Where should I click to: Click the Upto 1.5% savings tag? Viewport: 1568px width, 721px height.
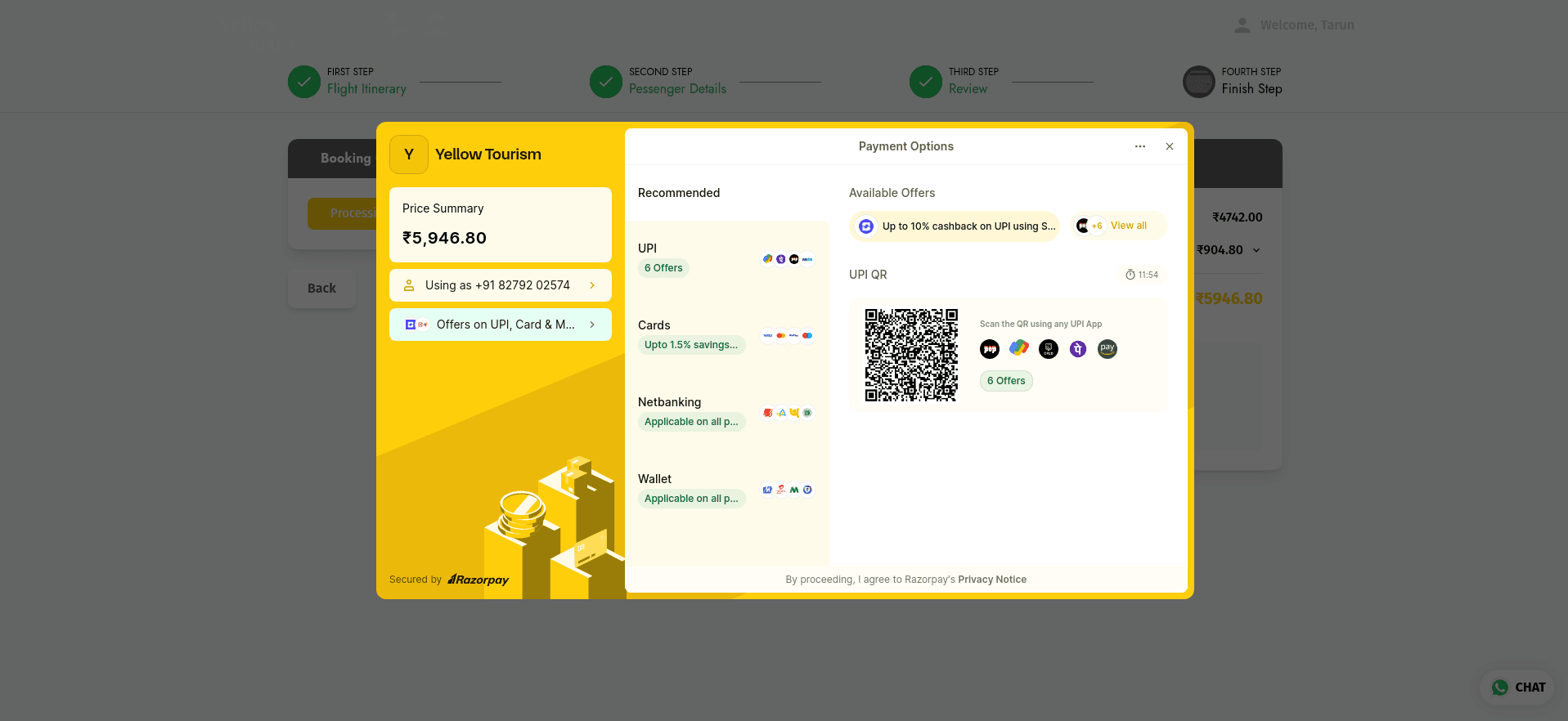691,345
